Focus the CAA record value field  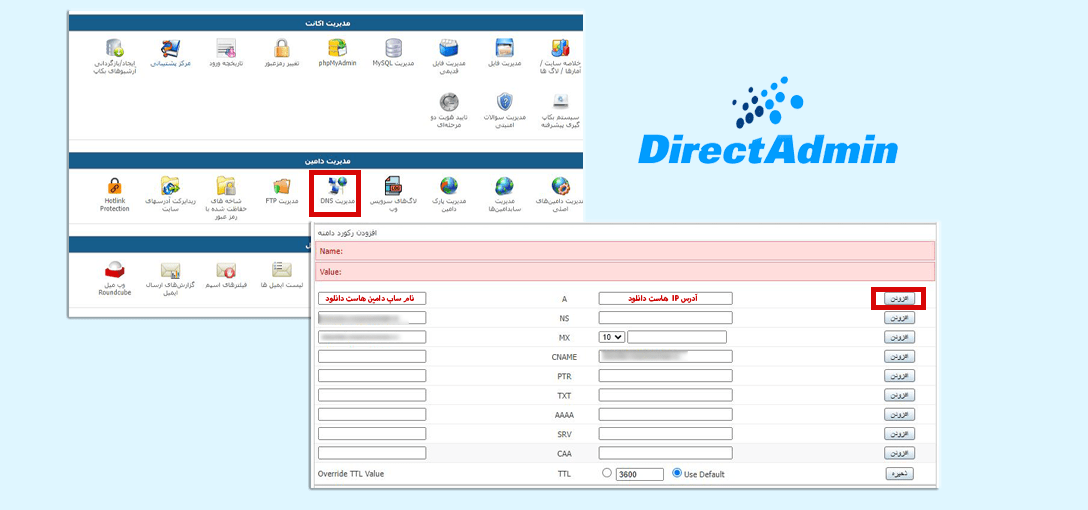[665, 452]
